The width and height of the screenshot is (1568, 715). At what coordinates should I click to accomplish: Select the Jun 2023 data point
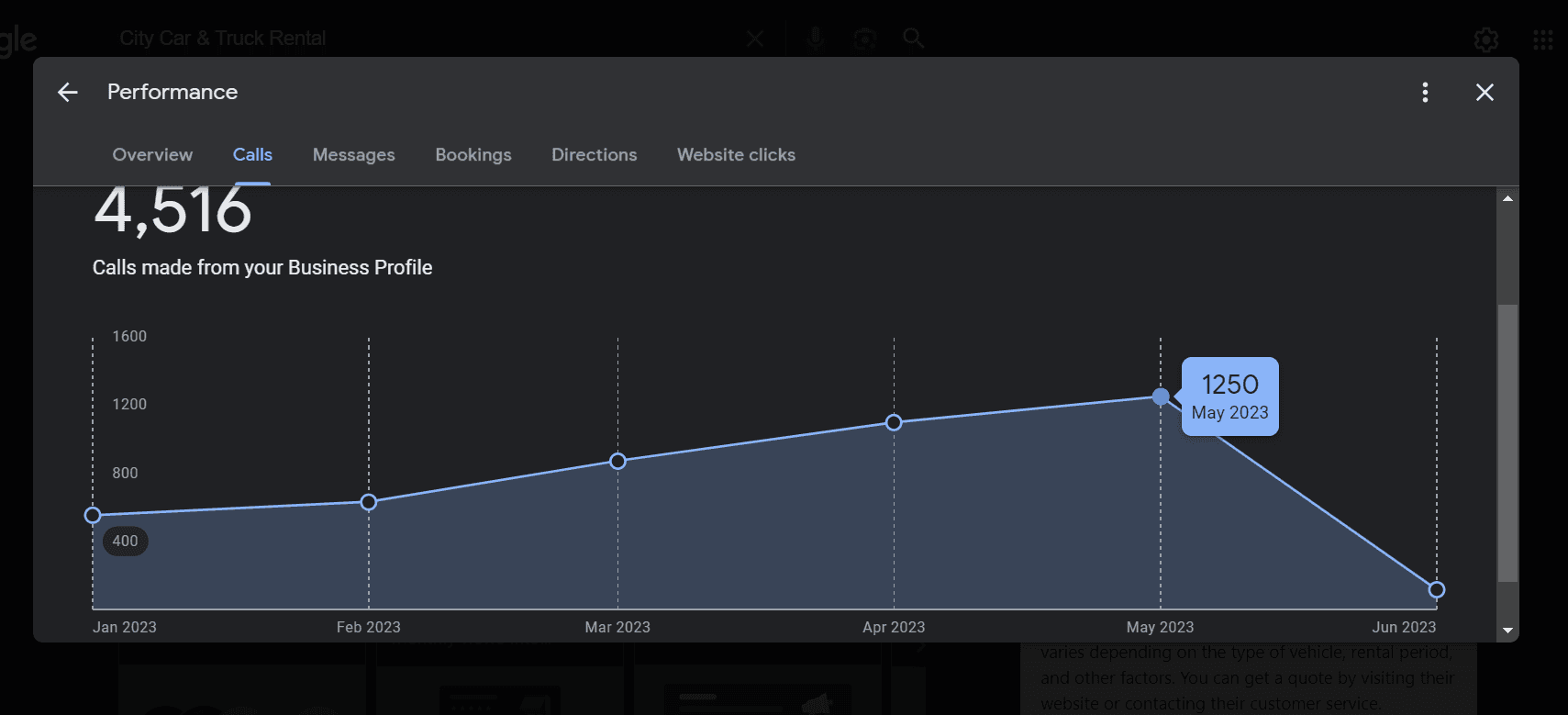1437,590
